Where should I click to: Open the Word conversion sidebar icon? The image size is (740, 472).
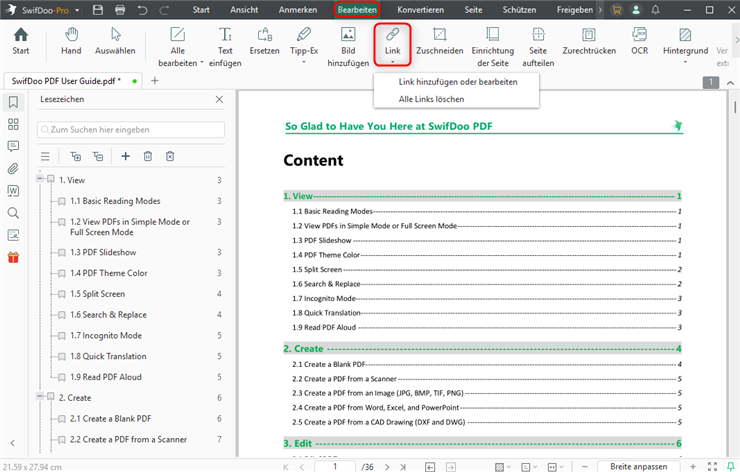pos(13,191)
